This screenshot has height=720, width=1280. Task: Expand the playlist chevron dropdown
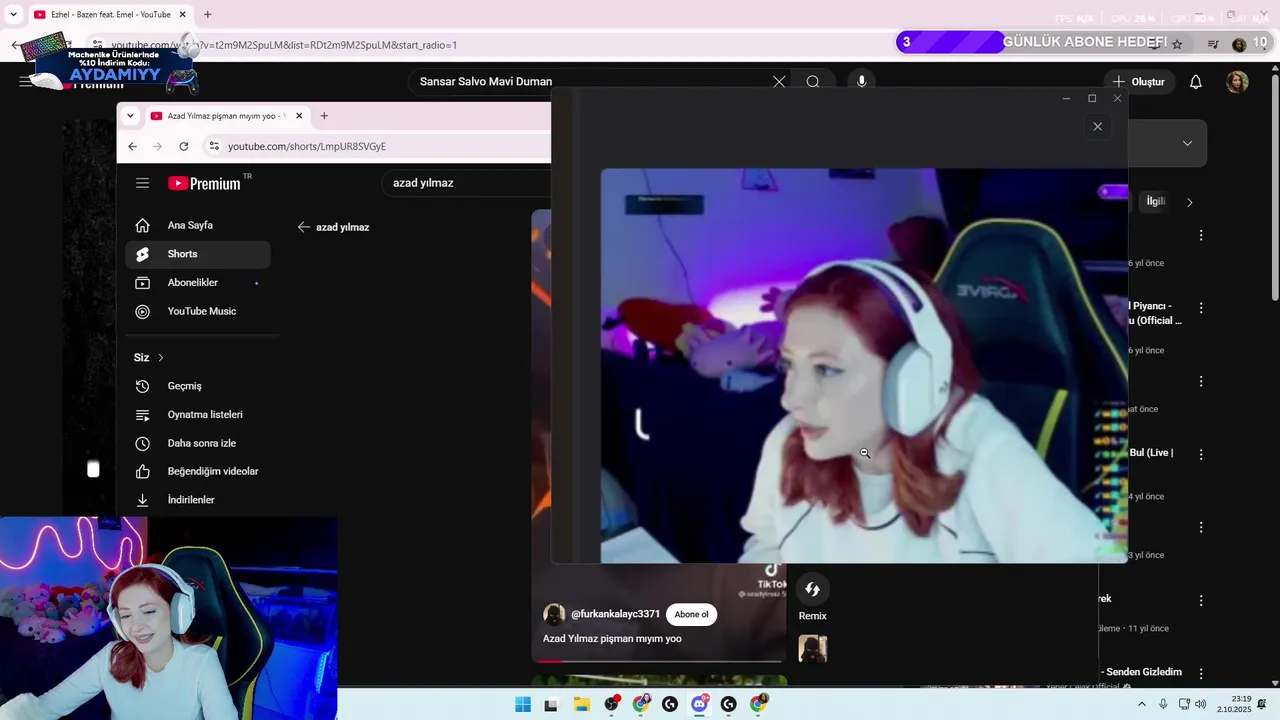[1187, 143]
